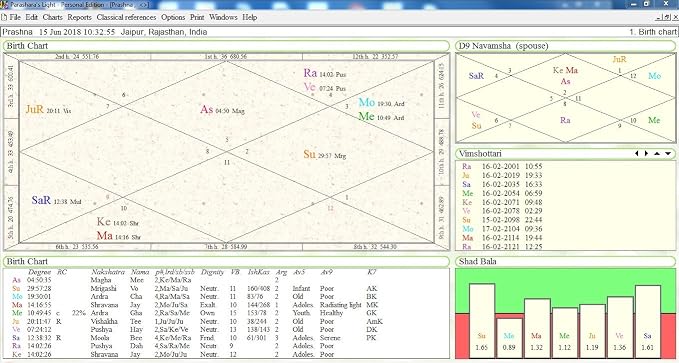Select Moon 'Mo 19:30 Ard' in the birth chart
The image size is (679, 363).
[x=381, y=103]
